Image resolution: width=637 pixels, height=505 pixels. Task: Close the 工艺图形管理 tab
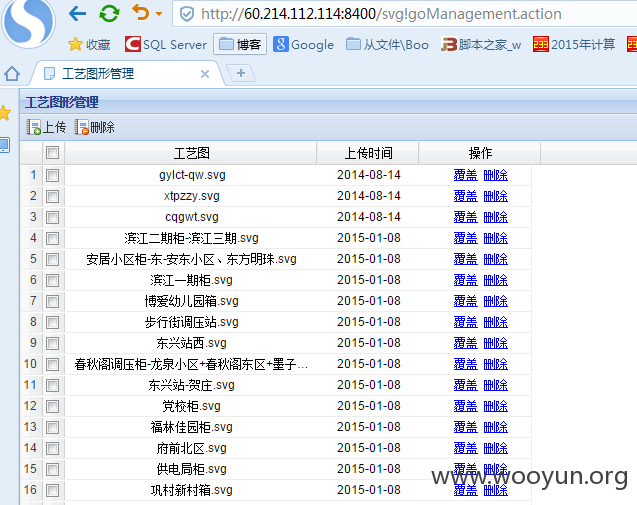(205, 74)
